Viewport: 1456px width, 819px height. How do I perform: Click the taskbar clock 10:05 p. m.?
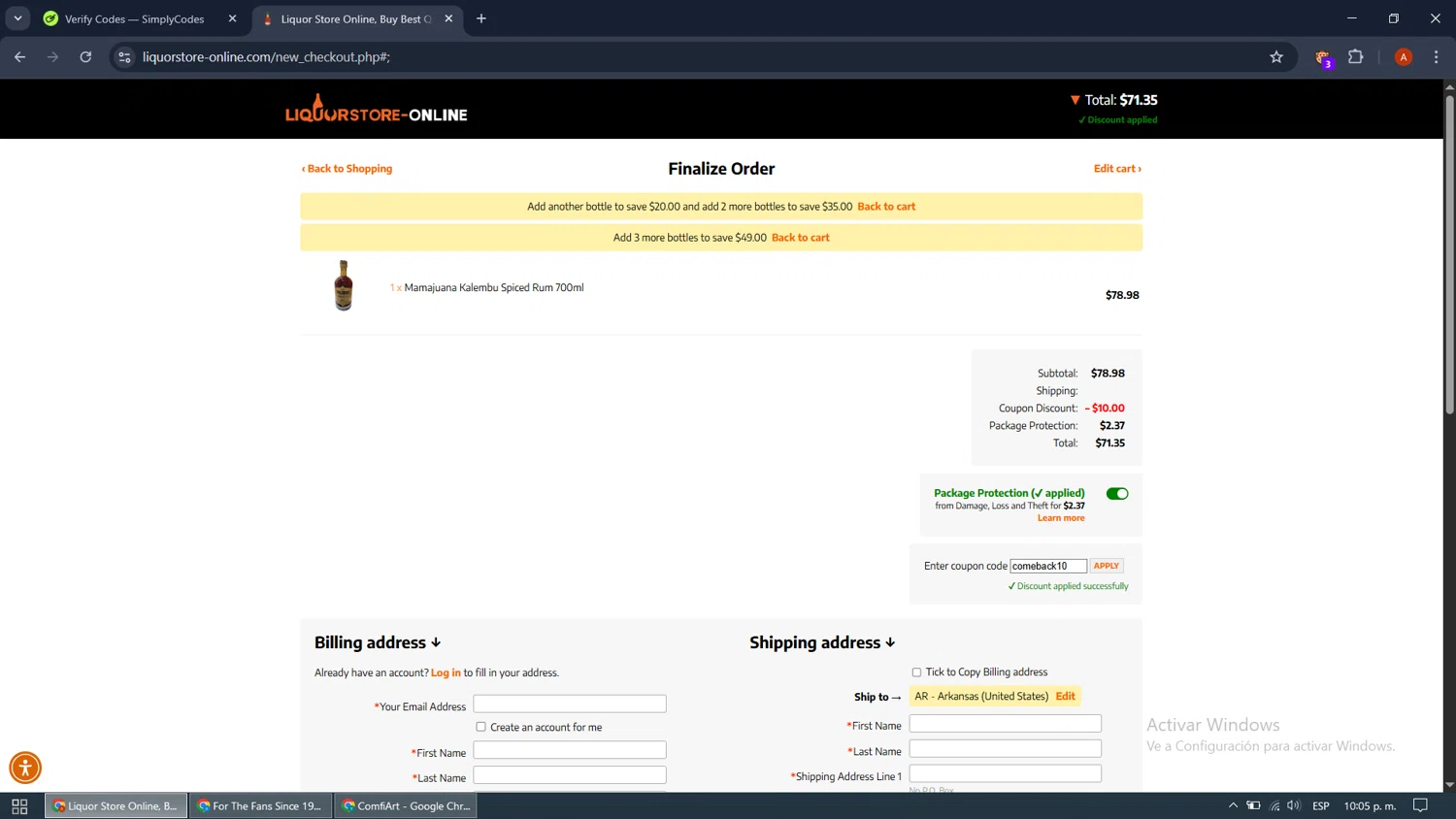(x=1370, y=805)
